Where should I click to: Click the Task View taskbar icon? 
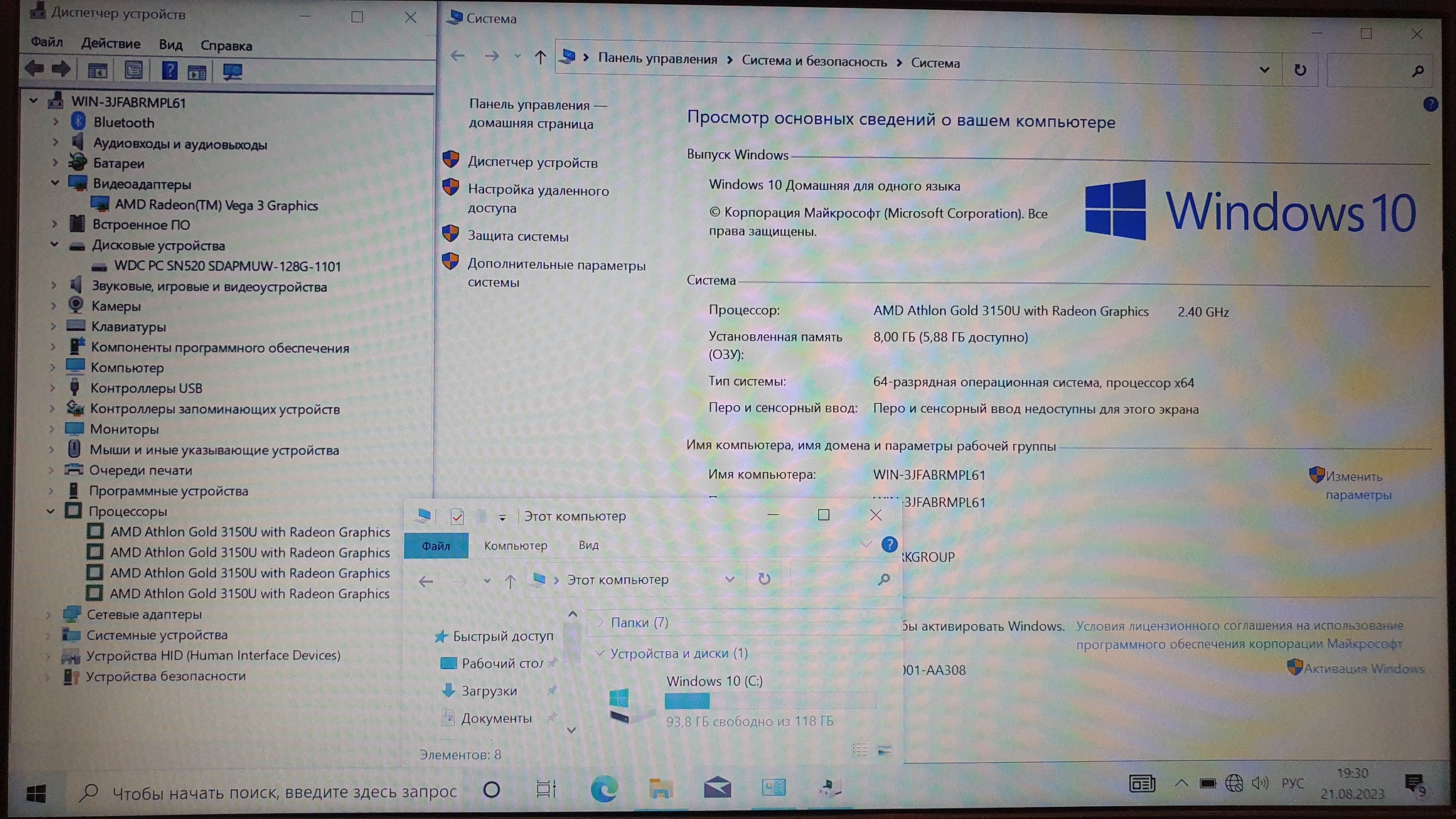click(x=546, y=788)
